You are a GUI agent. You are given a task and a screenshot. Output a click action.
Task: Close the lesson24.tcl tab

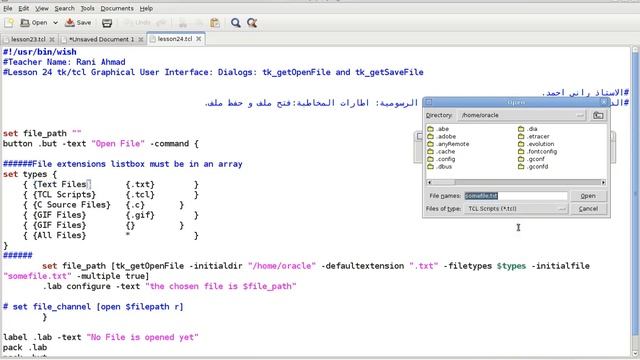[198, 39]
